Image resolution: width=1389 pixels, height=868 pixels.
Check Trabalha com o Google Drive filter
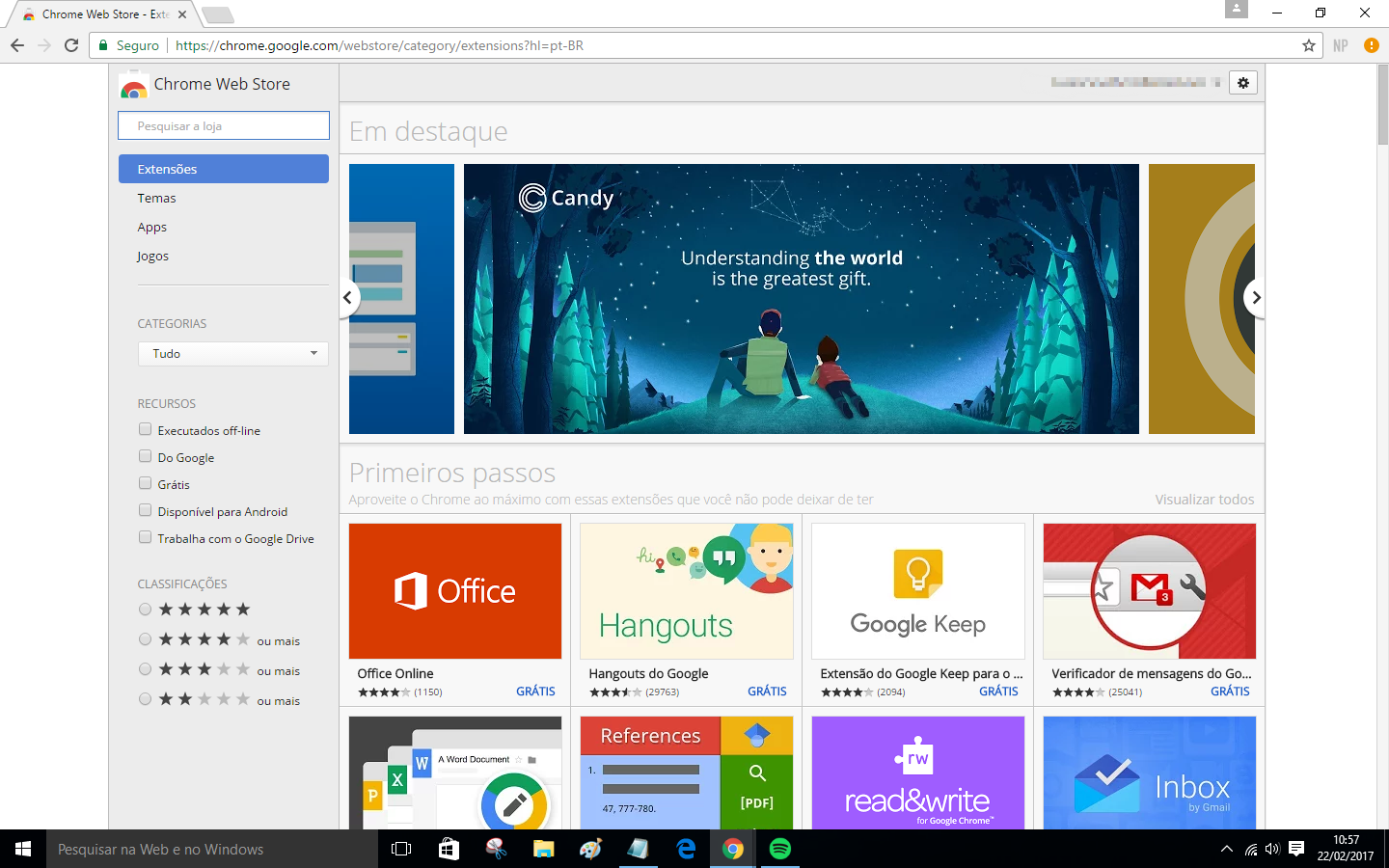tap(145, 537)
